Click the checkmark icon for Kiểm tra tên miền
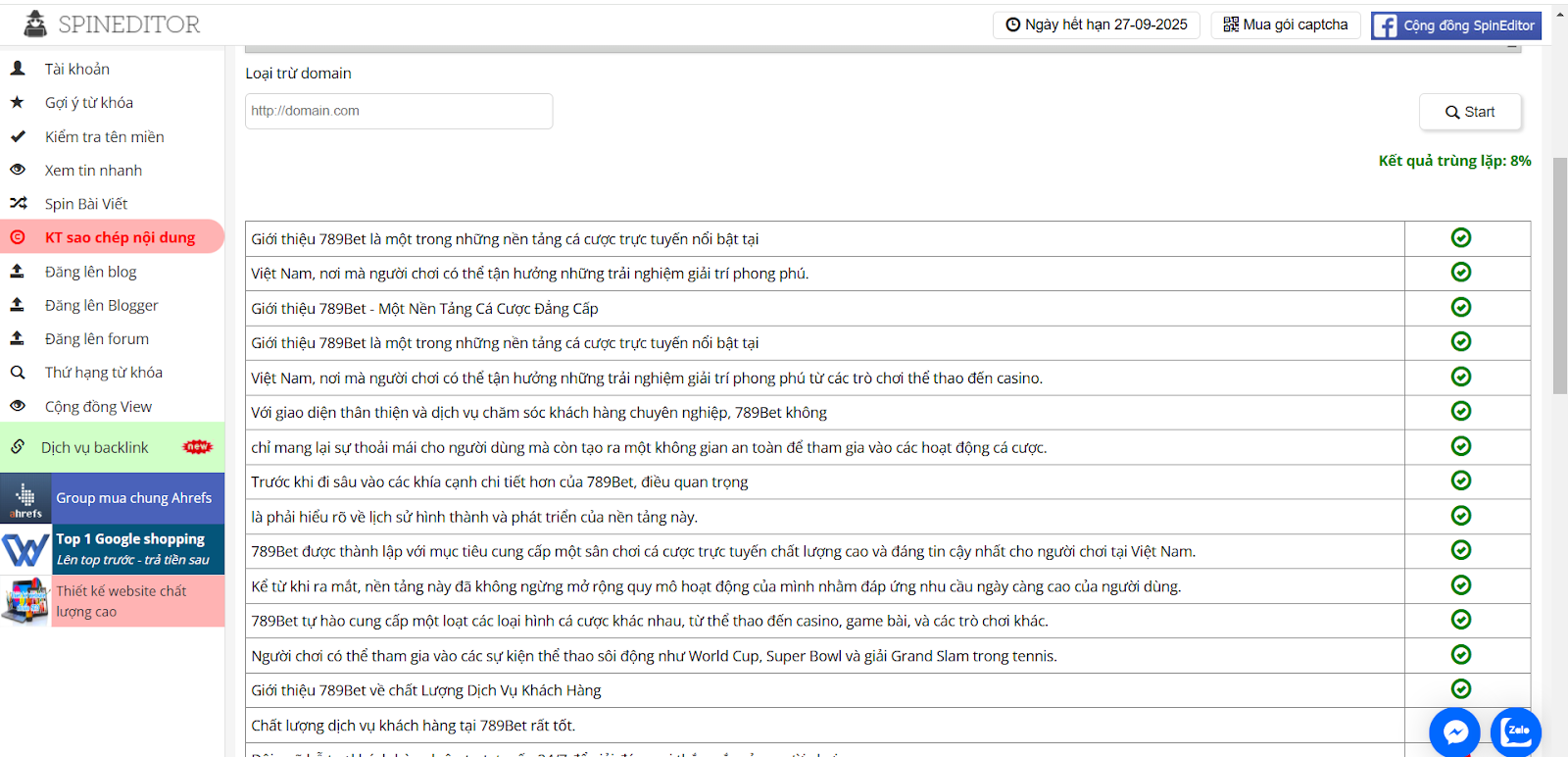 pos(18,136)
